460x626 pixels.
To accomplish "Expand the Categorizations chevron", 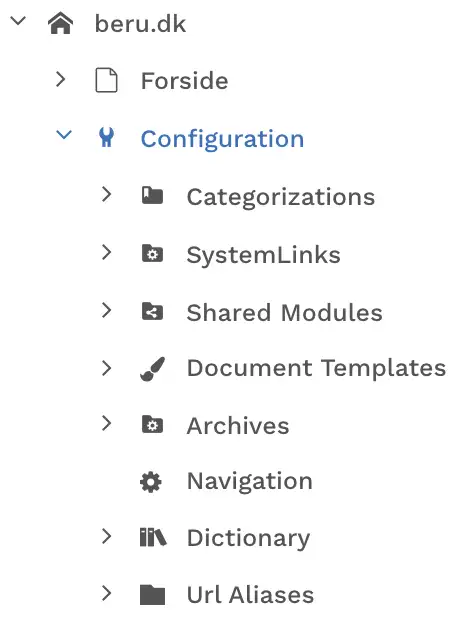I will pyautogui.click(x=106, y=194).
